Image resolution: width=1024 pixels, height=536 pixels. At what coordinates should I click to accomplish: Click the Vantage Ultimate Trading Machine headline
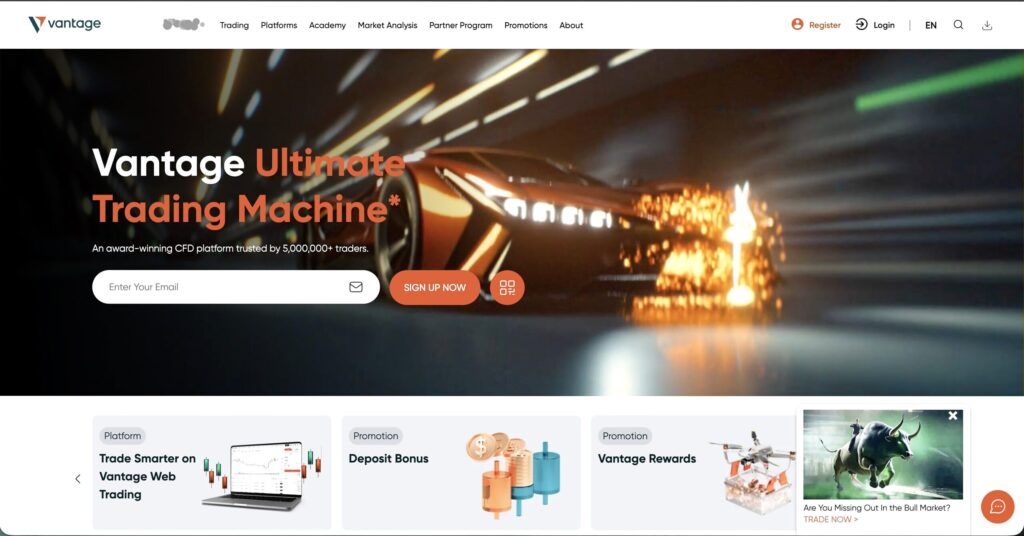(x=248, y=186)
